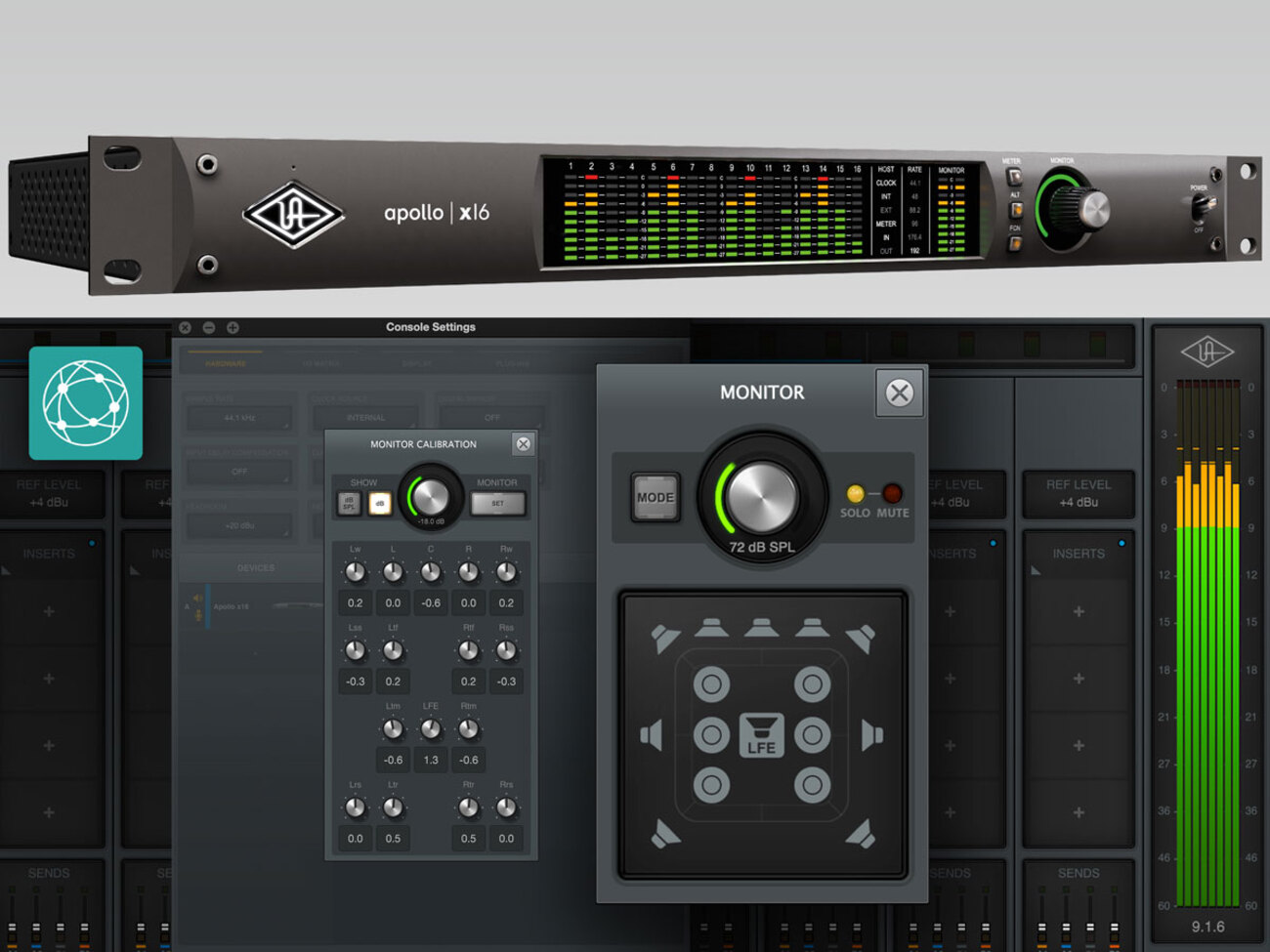Toggle the right wide speaker in Monitor panel

click(x=860, y=639)
